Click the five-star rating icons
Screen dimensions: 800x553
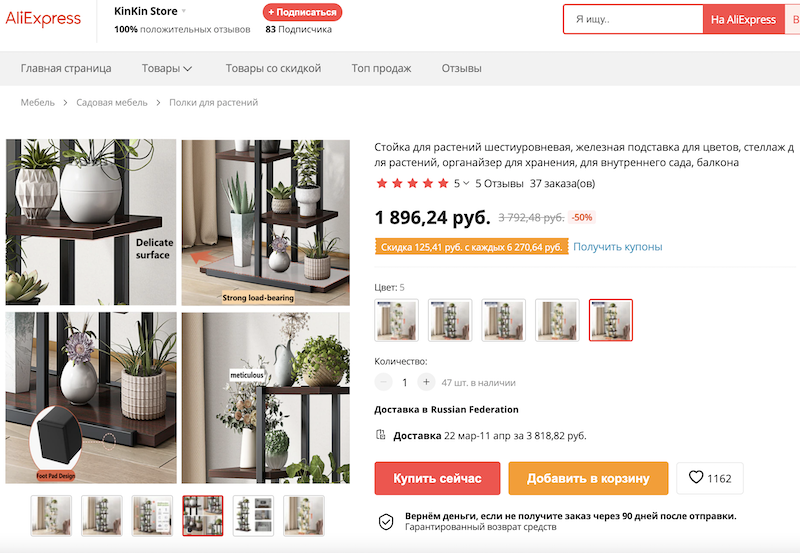(x=412, y=184)
